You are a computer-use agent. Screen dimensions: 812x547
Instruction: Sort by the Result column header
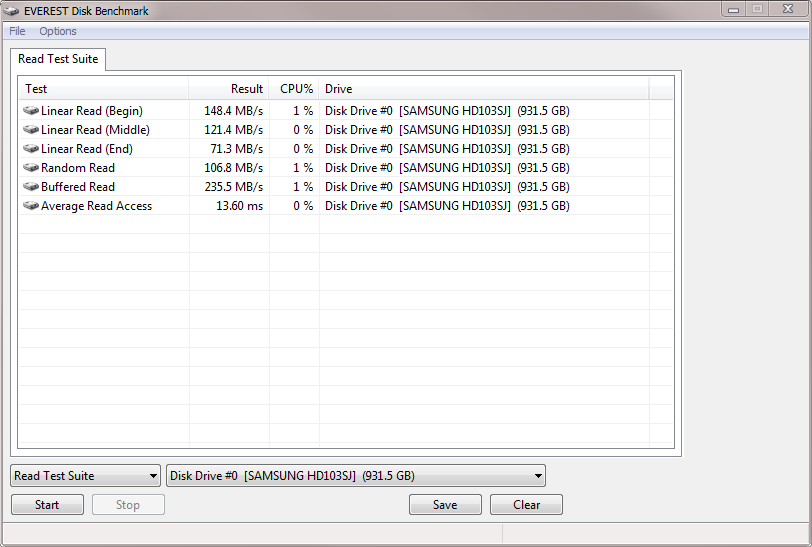tap(229, 89)
